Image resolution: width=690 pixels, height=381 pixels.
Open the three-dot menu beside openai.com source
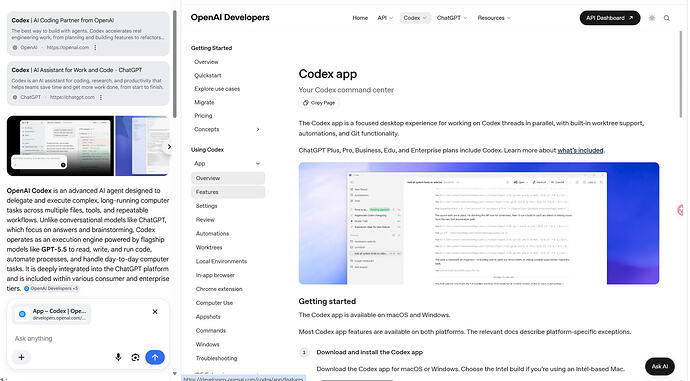pyautogui.click(x=95, y=48)
